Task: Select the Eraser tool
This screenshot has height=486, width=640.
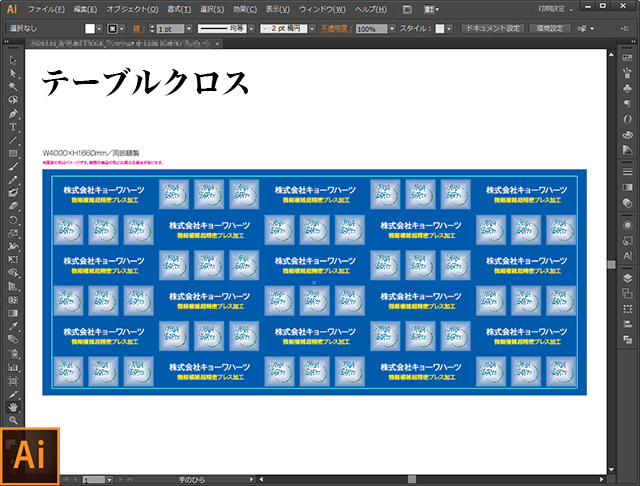Action: click(x=13, y=206)
